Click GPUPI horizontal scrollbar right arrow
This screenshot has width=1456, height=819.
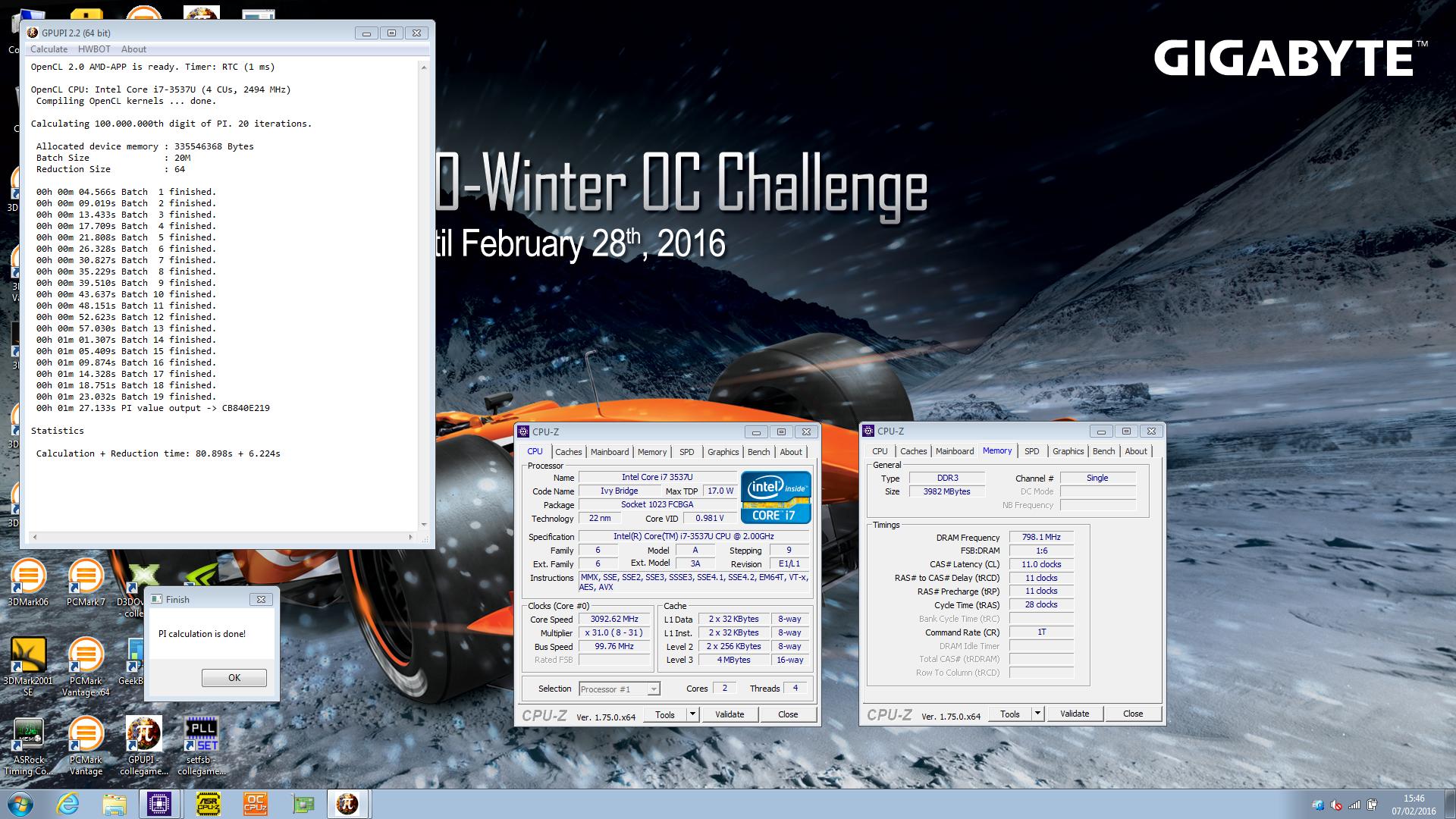click(411, 537)
